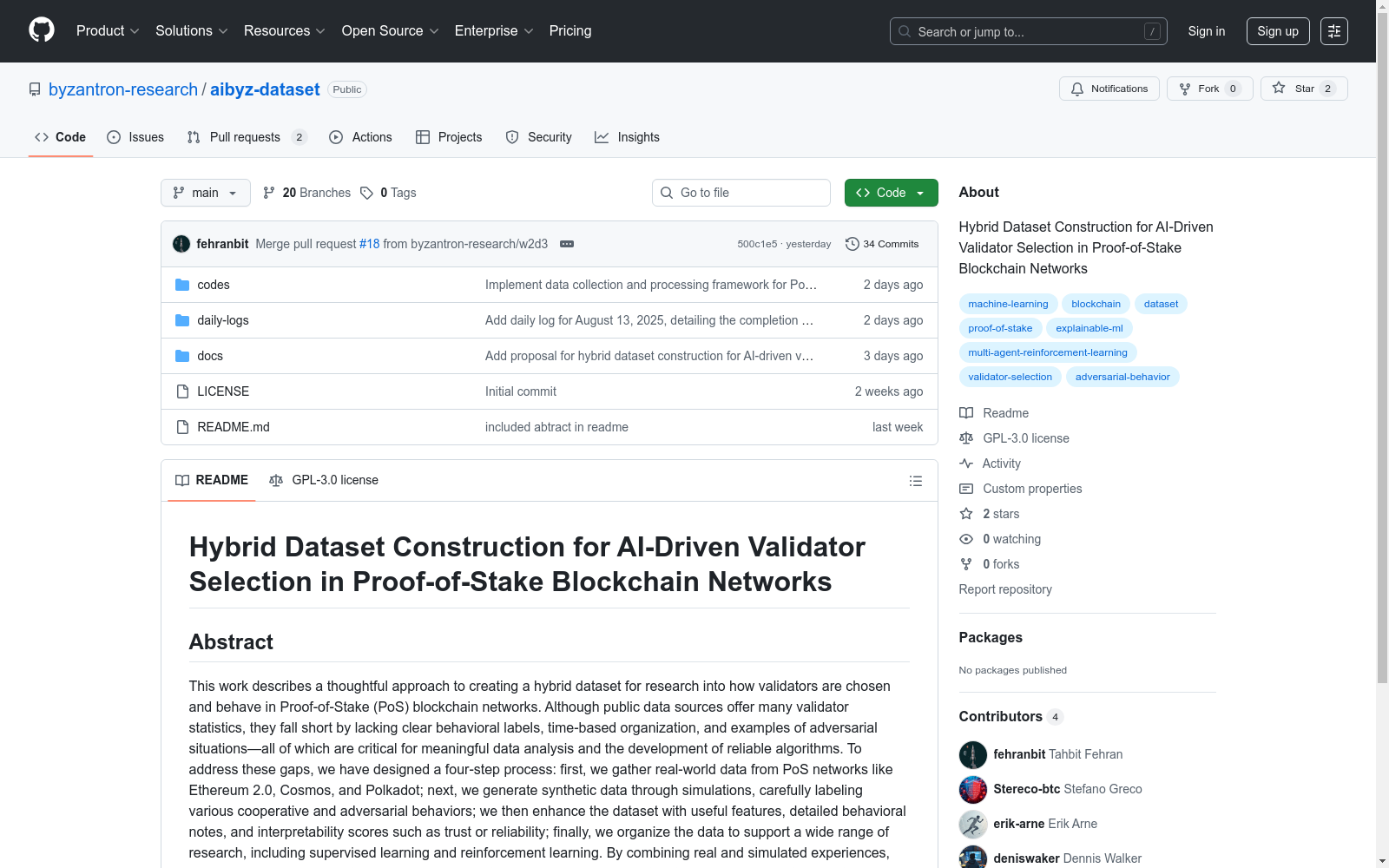Open the codes folder
This screenshot has height=868, width=1389.
[214, 285]
